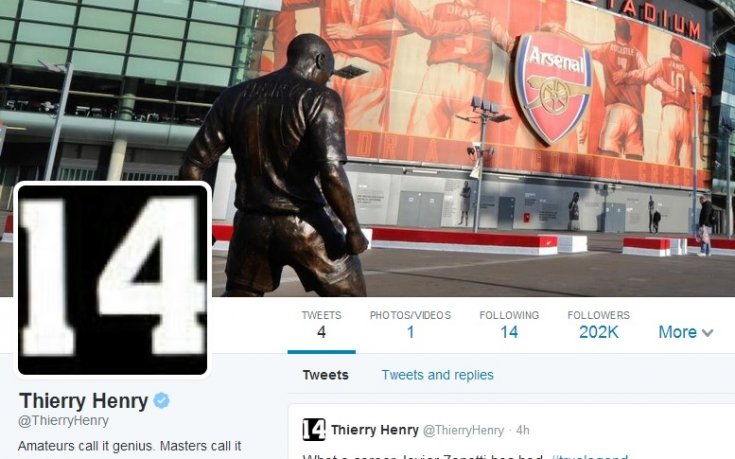Select the Tweets count tab
The height and width of the screenshot is (459, 735).
point(322,324)
